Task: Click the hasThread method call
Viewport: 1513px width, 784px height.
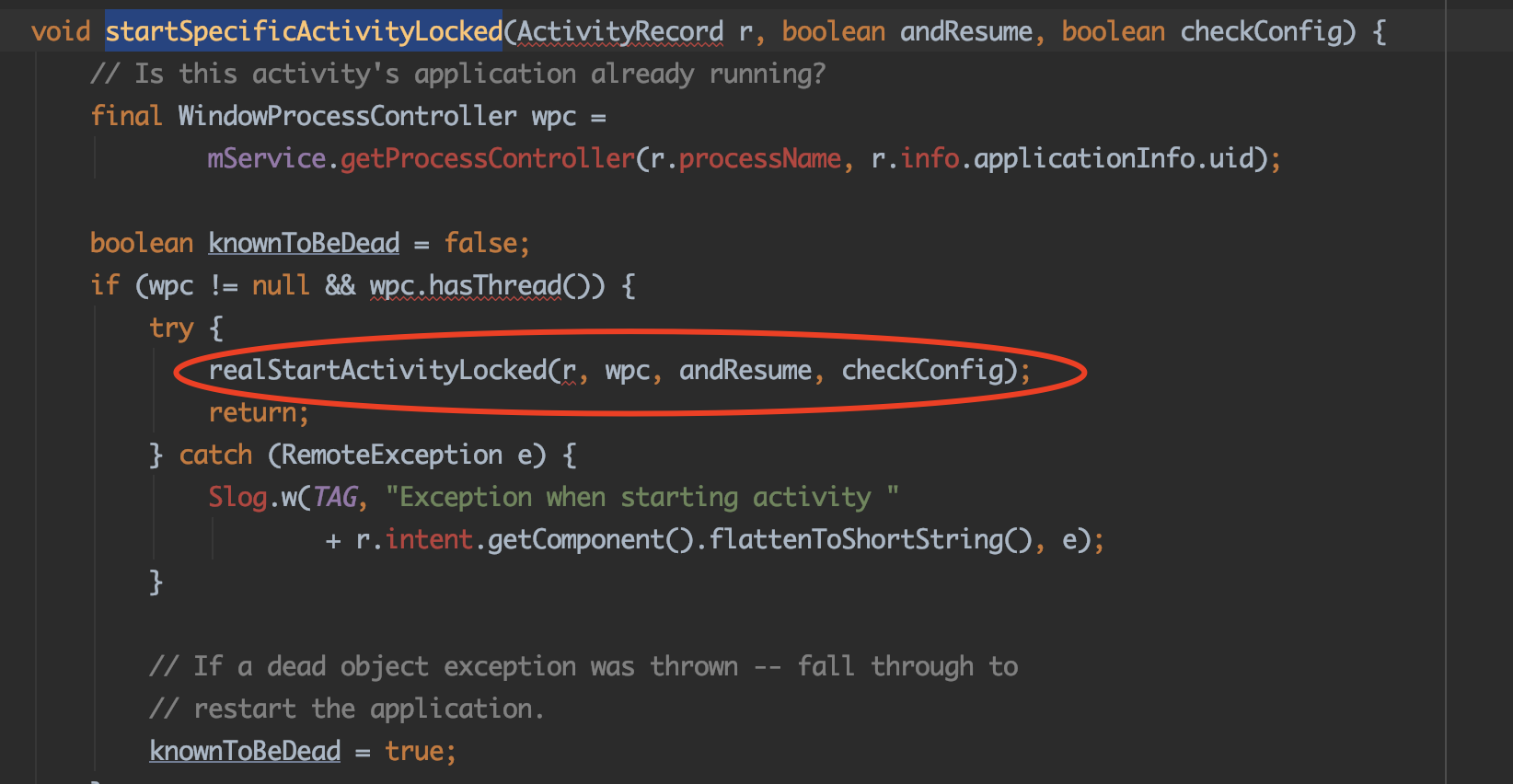Action: 495,285
